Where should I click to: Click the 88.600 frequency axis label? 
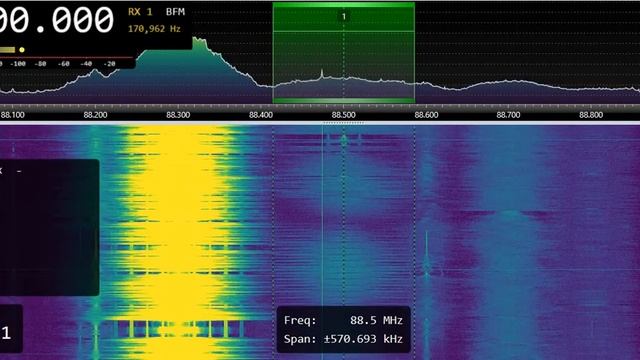[x=427, y=115]
